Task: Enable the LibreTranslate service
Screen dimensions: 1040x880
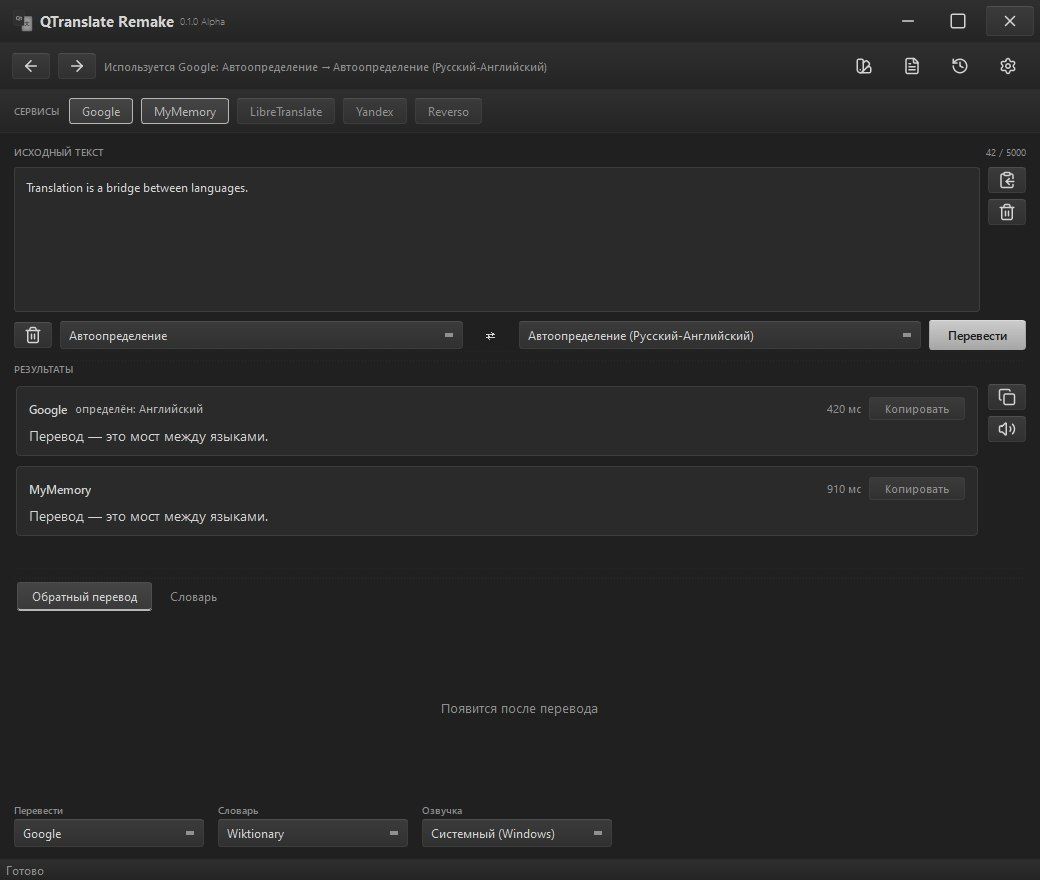Action: click(286, 111)
